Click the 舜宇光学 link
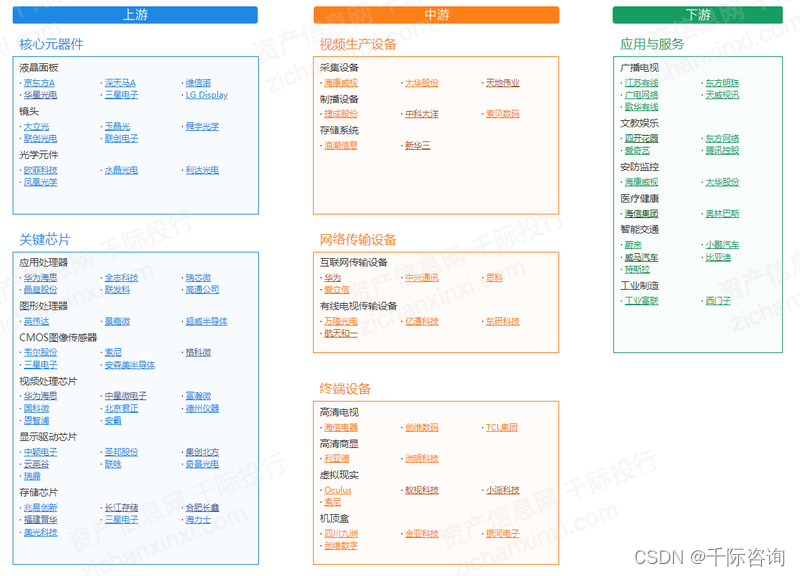Screen dimensions: 800x576 (202, 127)
